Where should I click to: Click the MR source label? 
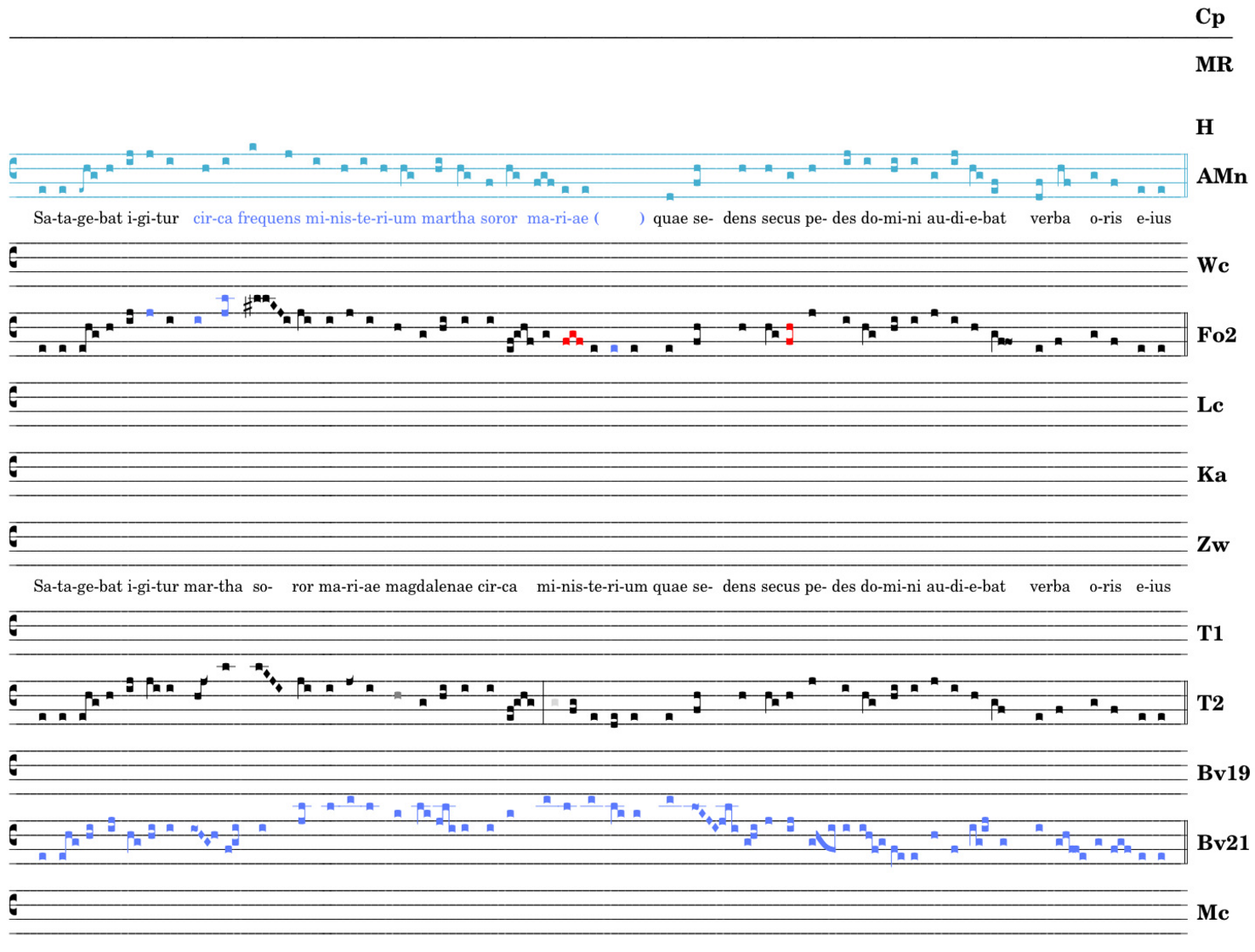(x=1213, y=65)
